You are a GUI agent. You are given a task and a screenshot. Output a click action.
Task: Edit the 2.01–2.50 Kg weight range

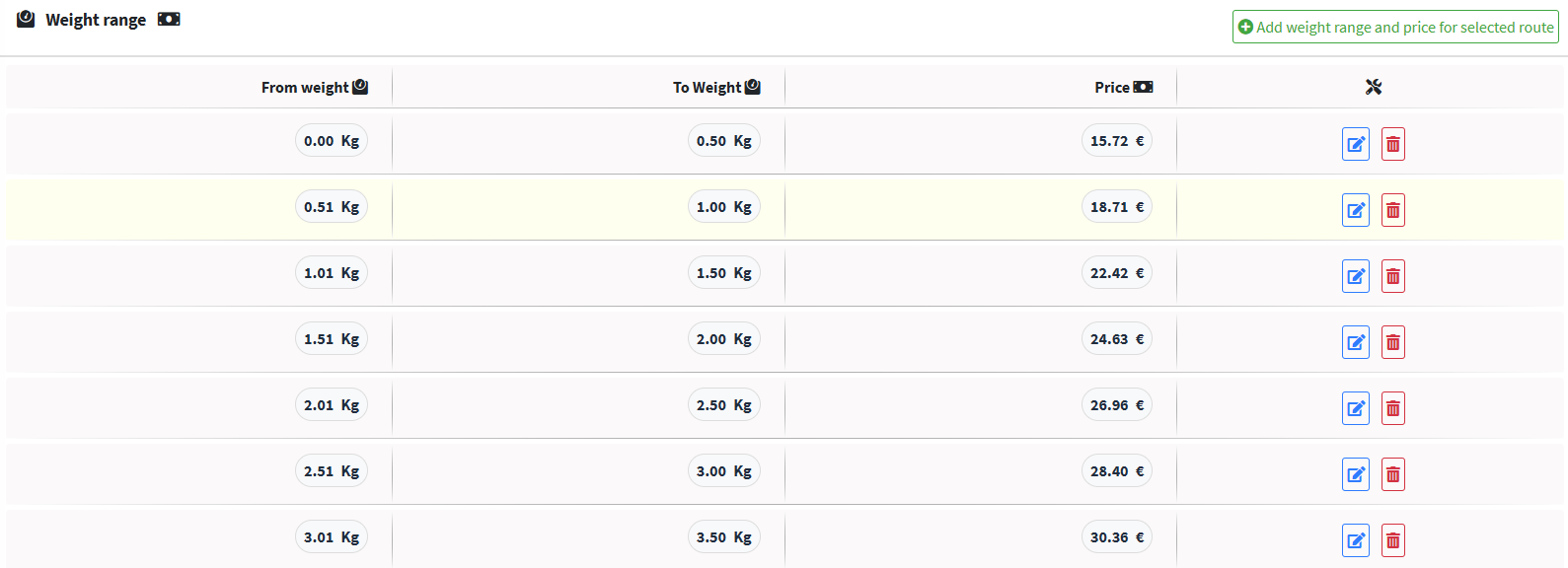pos(1356,408)
